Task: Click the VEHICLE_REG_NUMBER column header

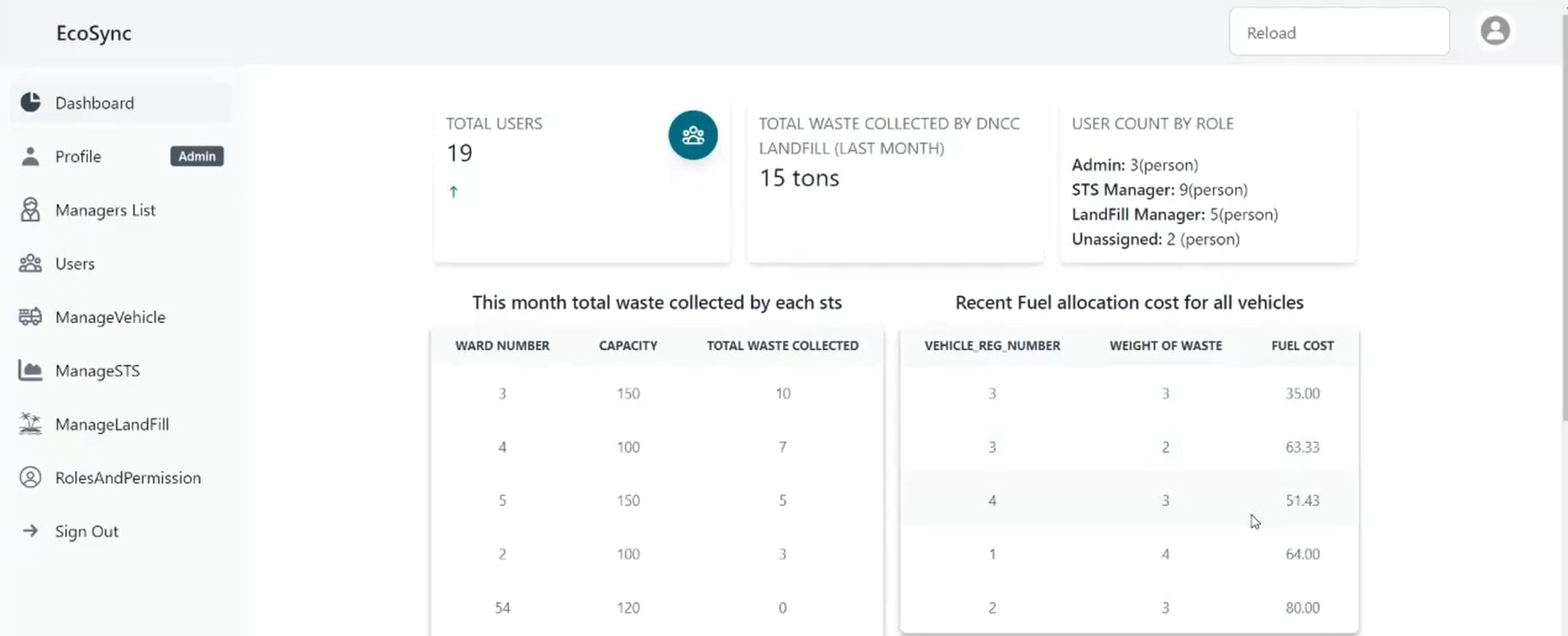Action: tap(992, 345)
